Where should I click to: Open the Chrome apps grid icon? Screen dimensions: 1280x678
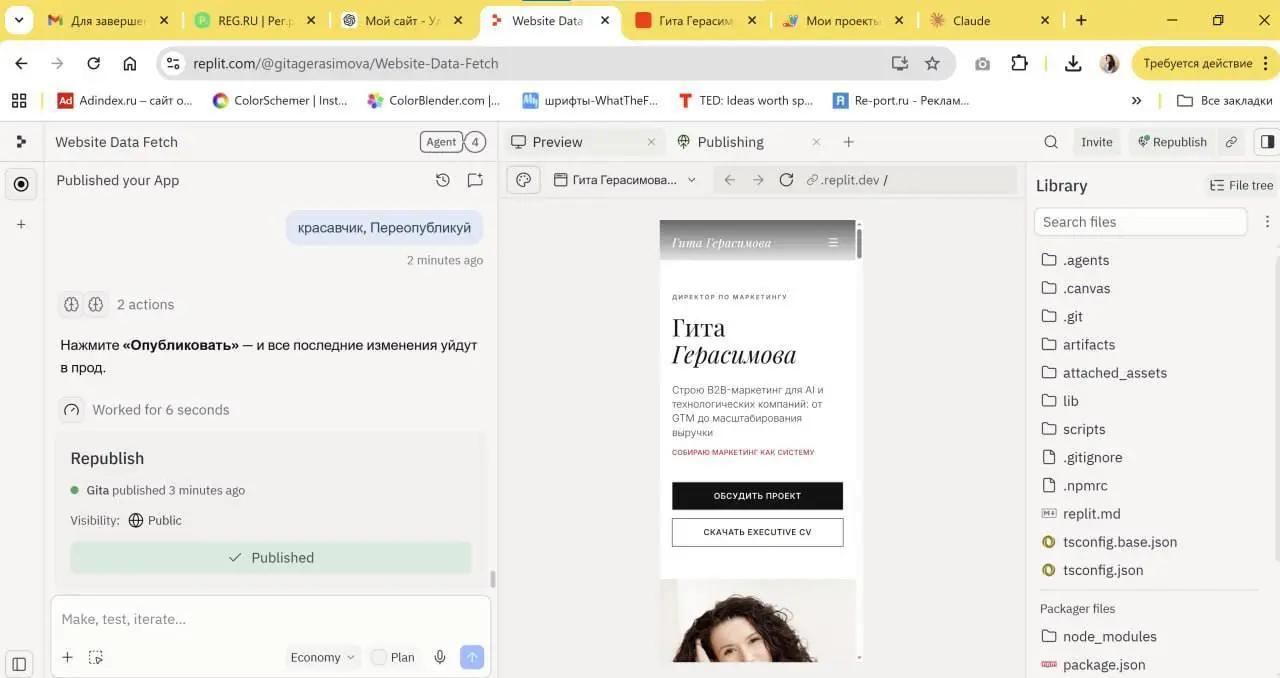(19, 100)
